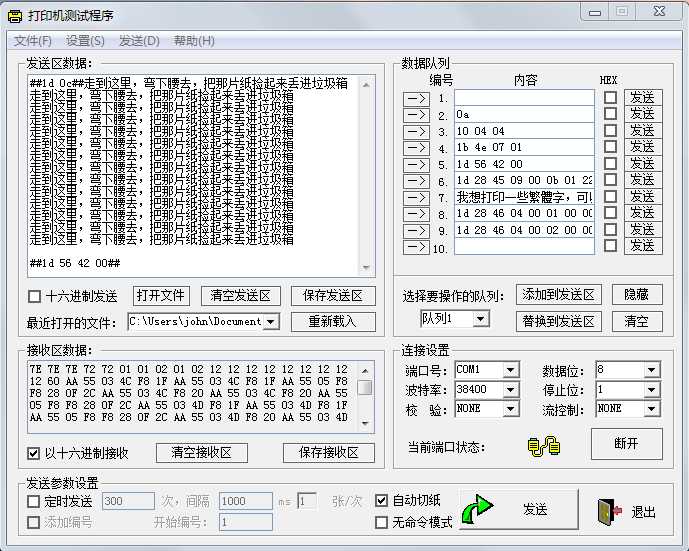
Task: Open the port number COM1 dropdown
Action: tap(510, 370)
